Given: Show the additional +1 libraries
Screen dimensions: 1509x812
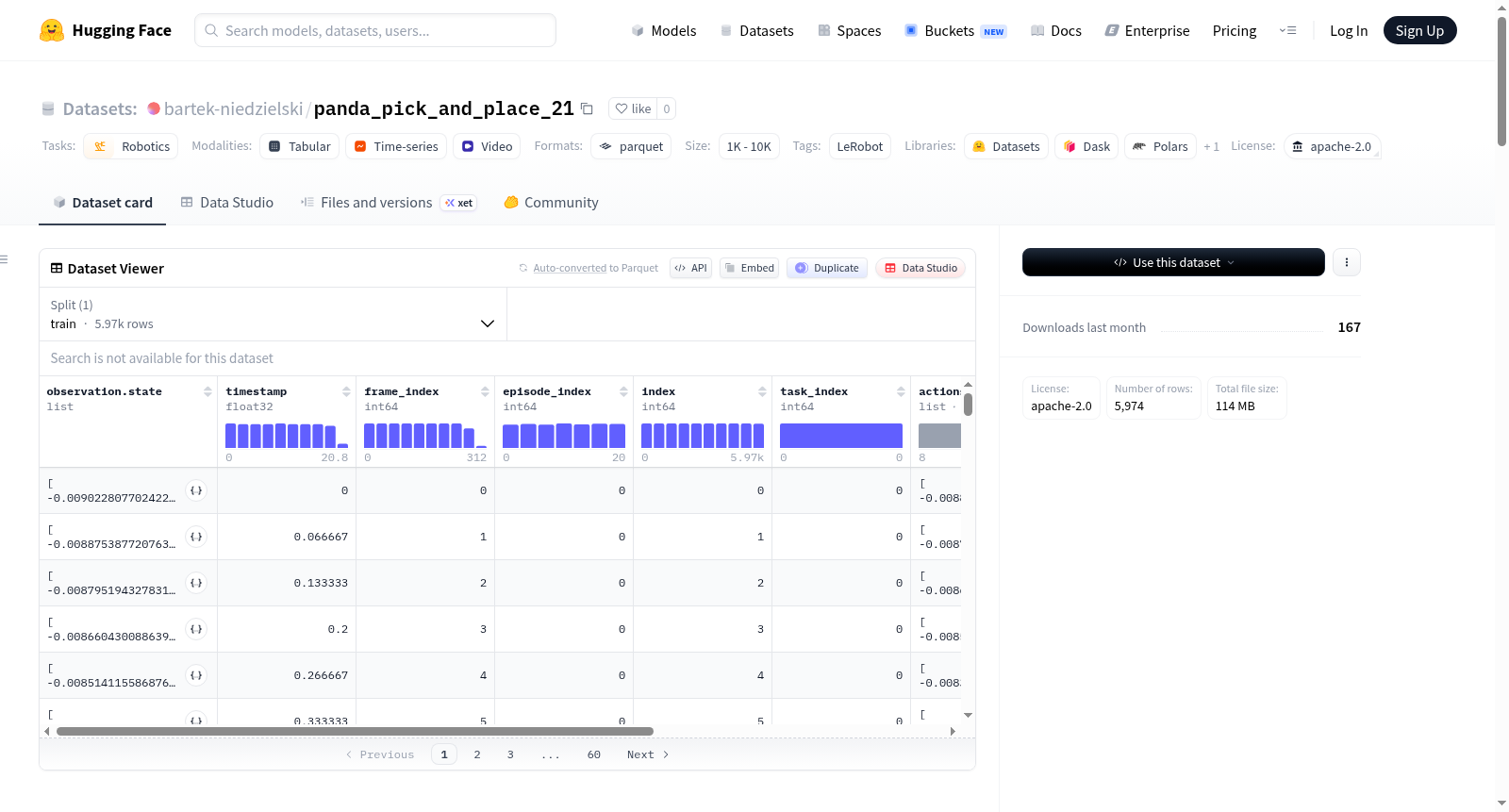Looking at the screenshot, I should tap(1212, 146).
